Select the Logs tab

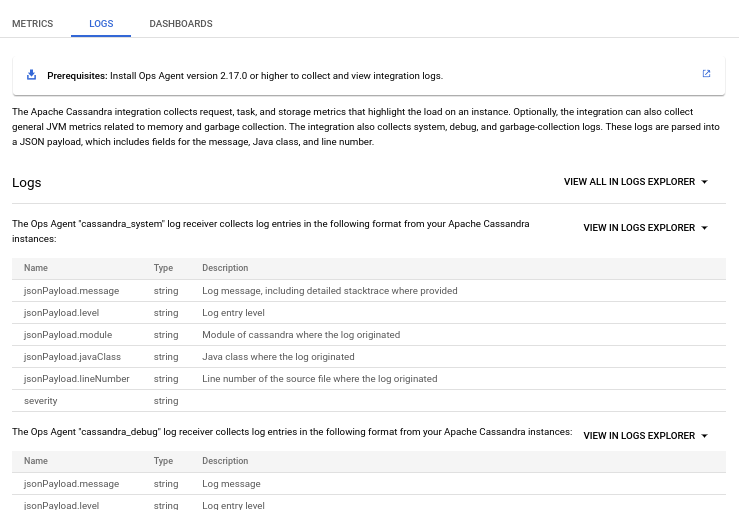[101, 23]
